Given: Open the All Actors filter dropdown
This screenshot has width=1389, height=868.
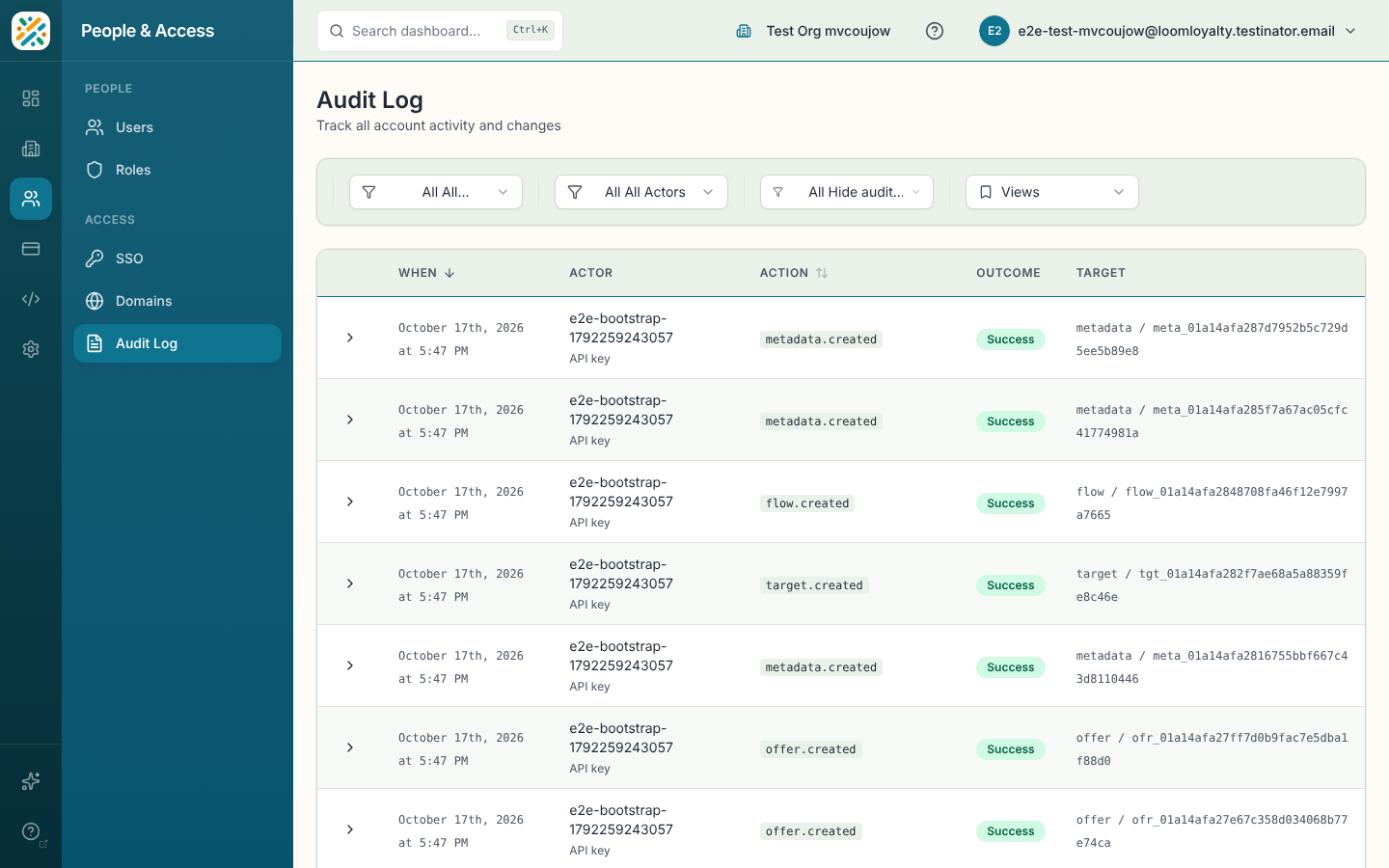Looking at the screenshot, I should pyautogui.click(x=641, y=192).
